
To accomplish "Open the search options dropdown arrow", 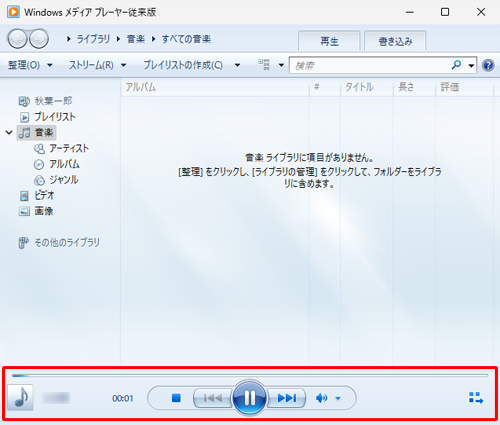I will click(471, 65).
